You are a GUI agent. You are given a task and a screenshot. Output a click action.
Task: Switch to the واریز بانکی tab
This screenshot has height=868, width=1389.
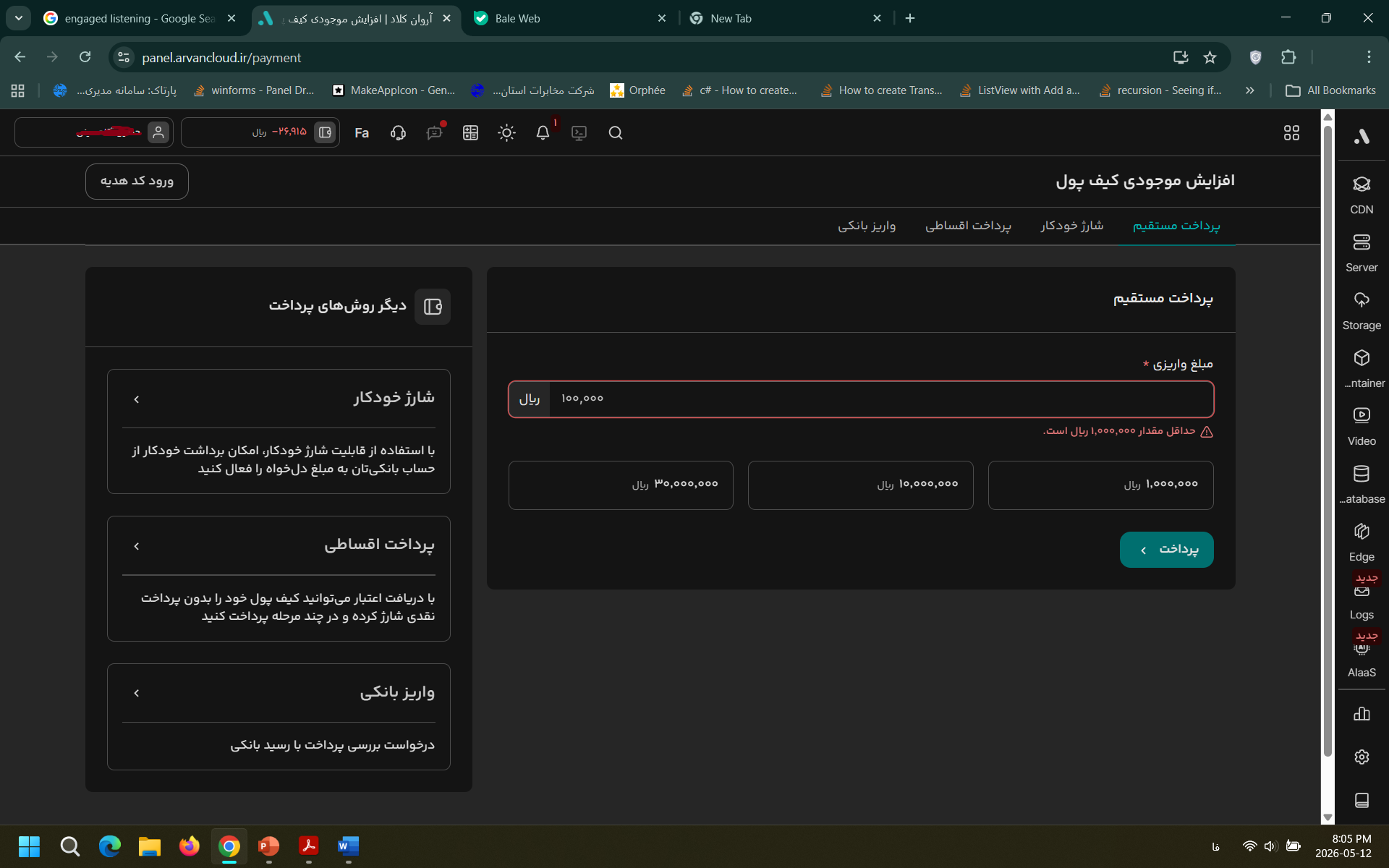coord(867,226)
